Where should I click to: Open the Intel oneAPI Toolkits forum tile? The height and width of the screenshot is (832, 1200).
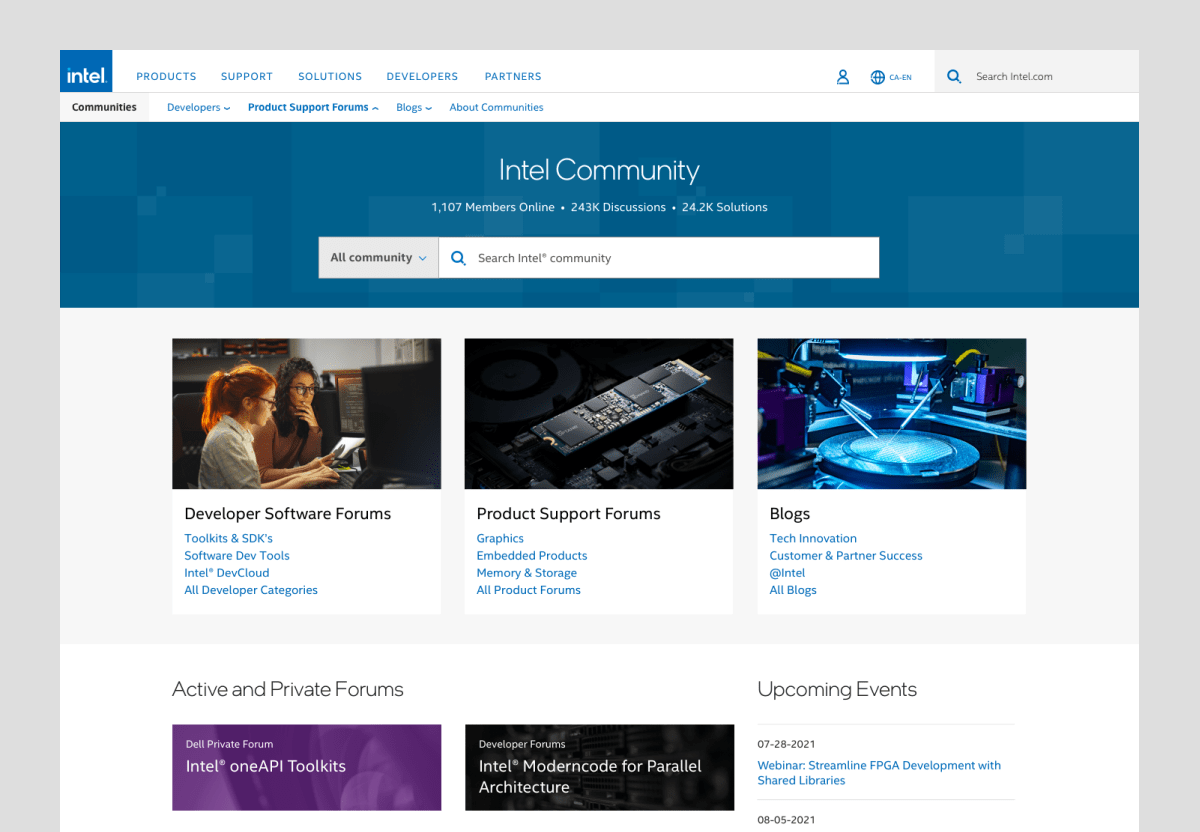(306, 767)
